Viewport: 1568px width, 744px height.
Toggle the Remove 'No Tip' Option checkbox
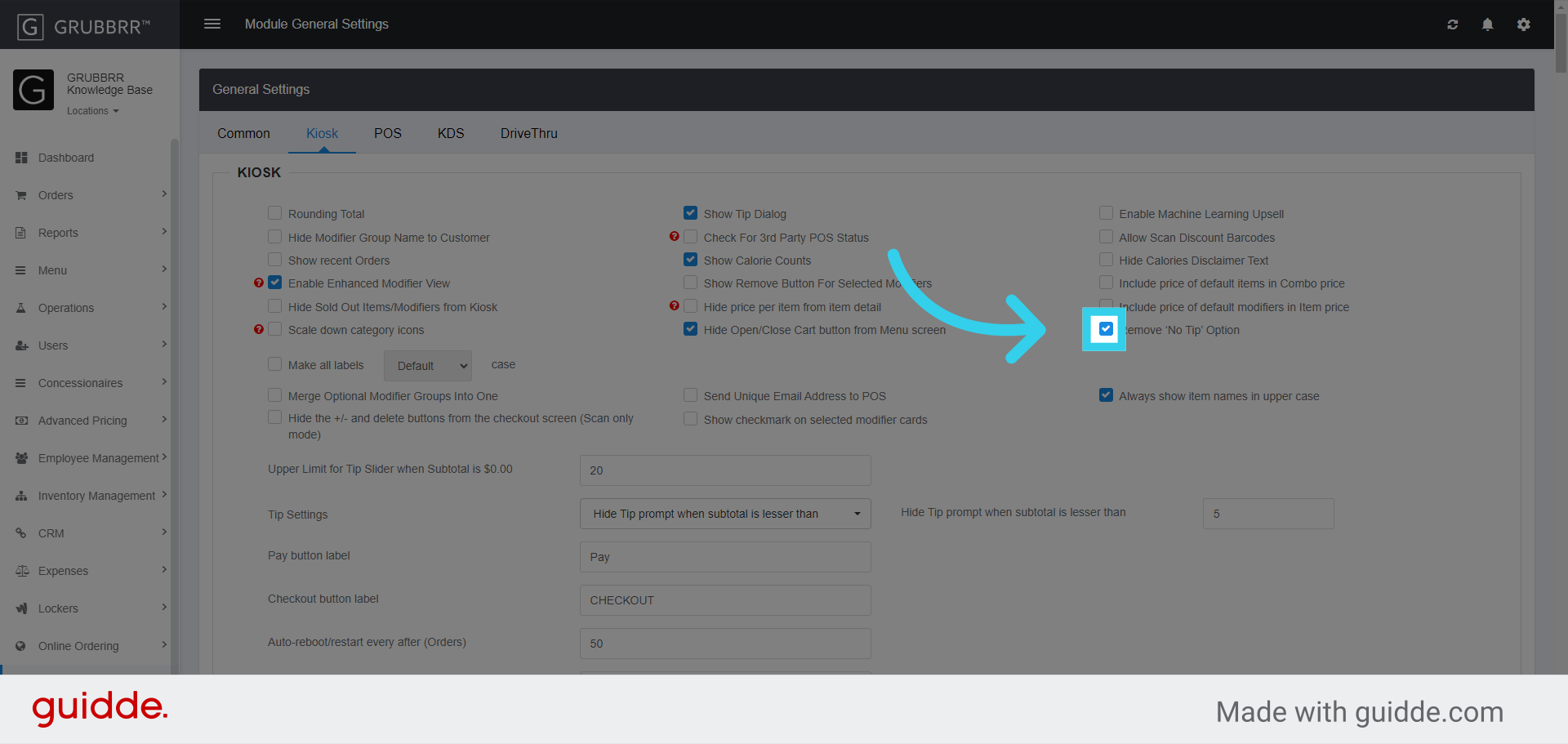coord(1106,329)
